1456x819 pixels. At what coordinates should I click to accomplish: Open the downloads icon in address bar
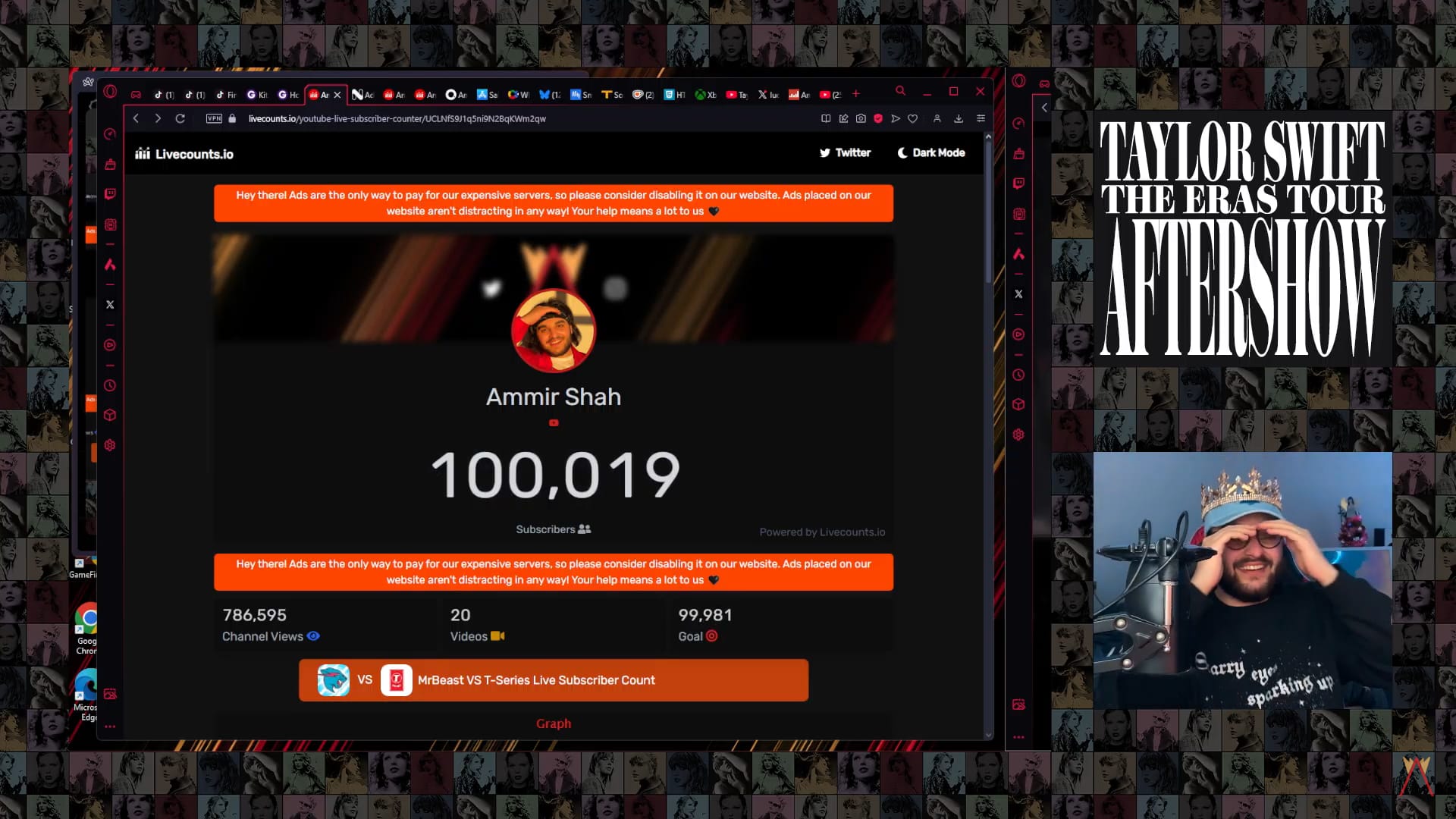coord(959,118)
